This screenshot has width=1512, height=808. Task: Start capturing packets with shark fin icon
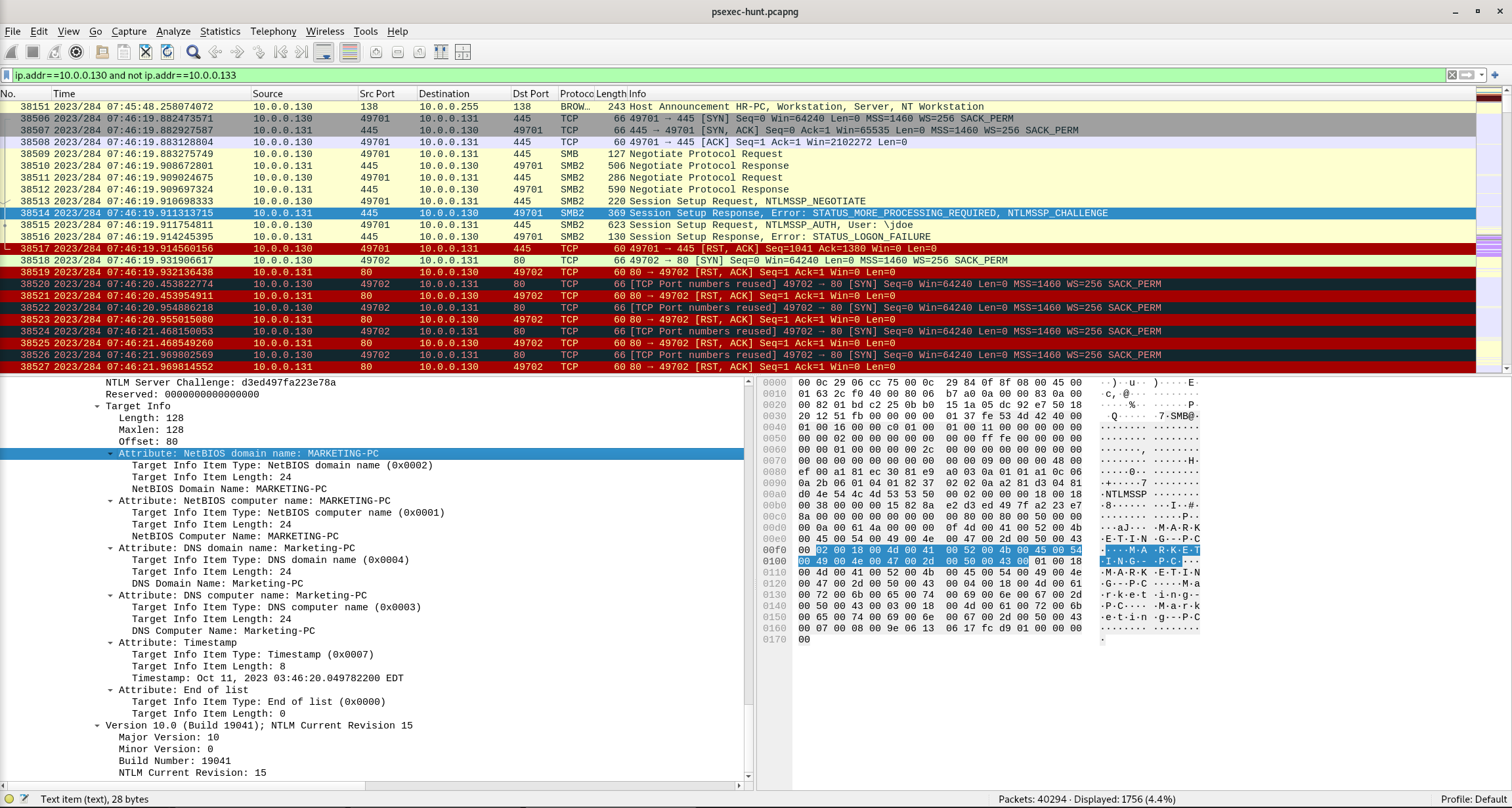pyautogui.click(x=12, y=53)
